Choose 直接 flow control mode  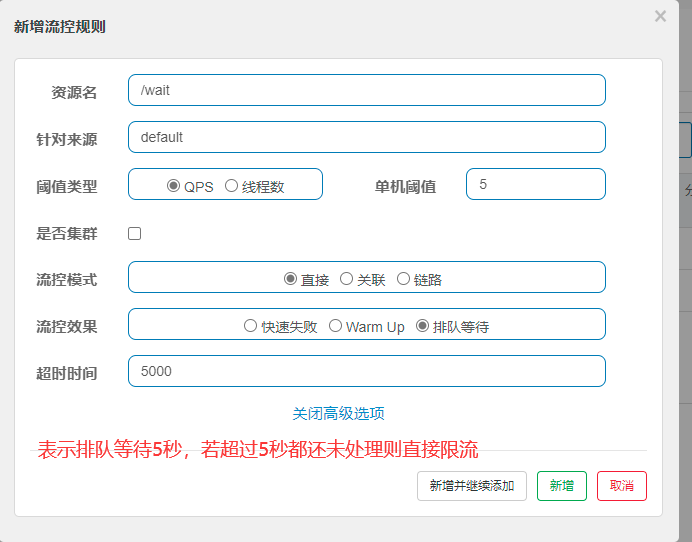click(x=291, y=279)
